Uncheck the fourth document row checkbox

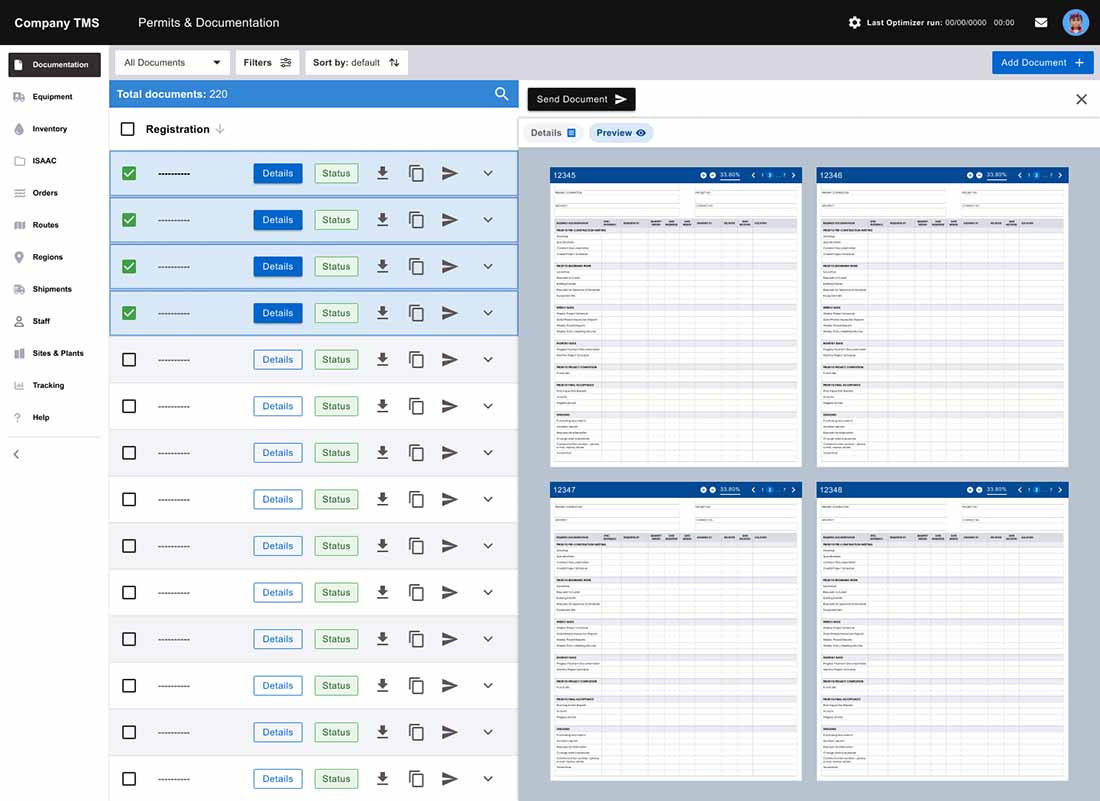click(x=129, y=313)
